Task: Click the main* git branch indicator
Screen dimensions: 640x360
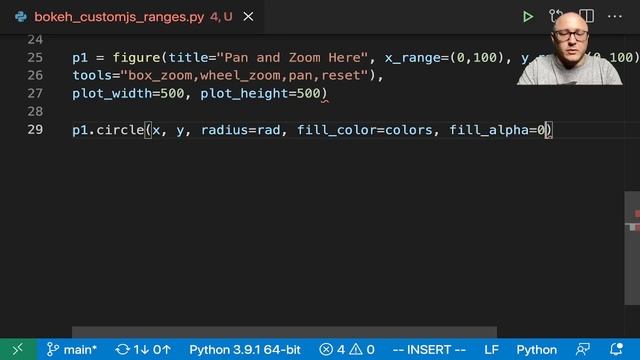Action: (71, 349)
